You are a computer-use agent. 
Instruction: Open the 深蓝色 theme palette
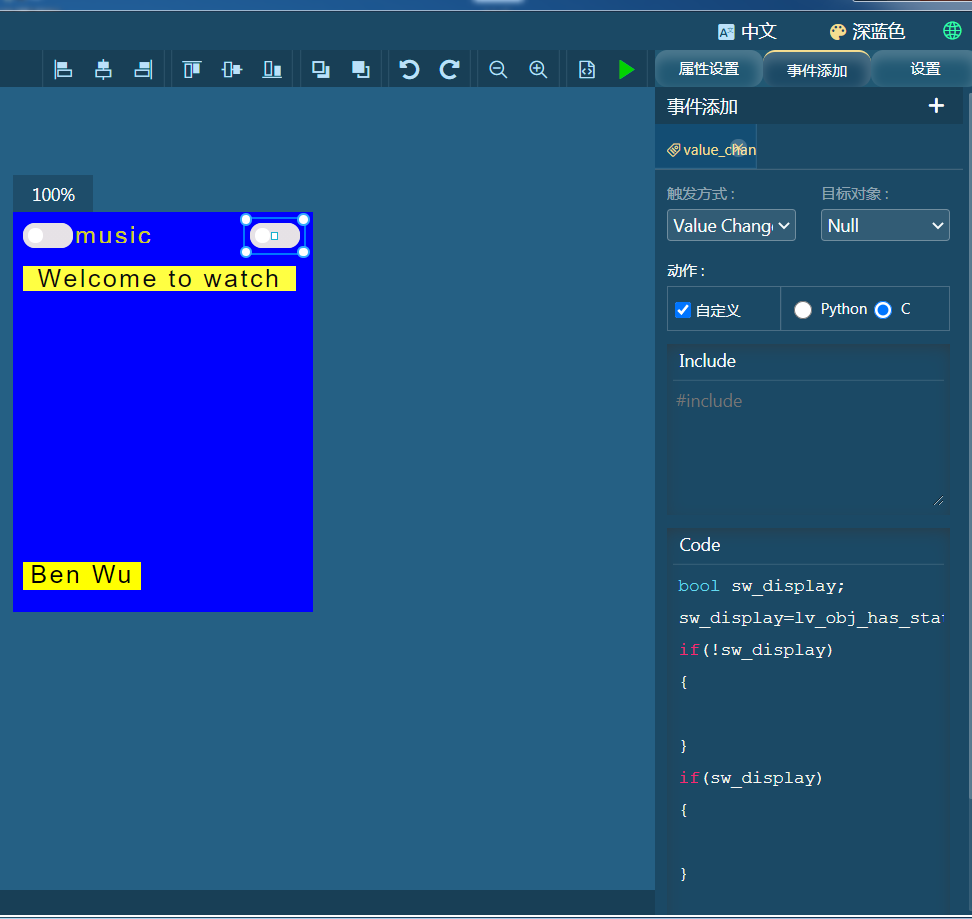pos(837,32)
